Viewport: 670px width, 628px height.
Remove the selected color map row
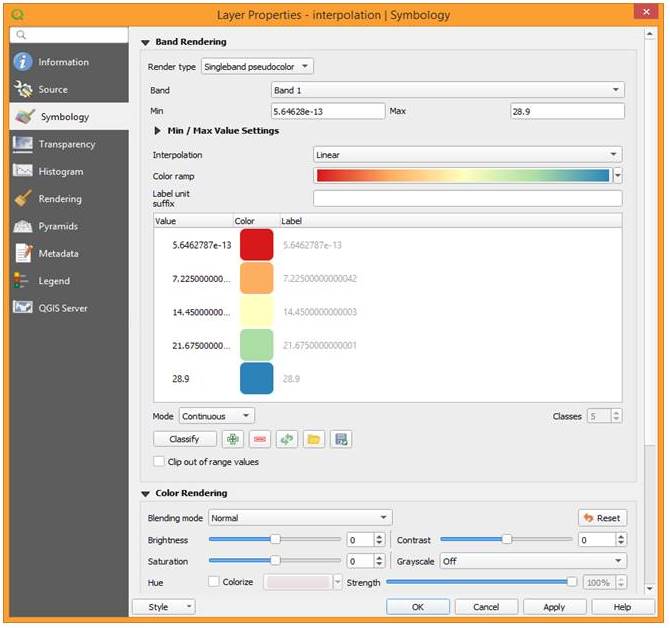coord(260,439)
